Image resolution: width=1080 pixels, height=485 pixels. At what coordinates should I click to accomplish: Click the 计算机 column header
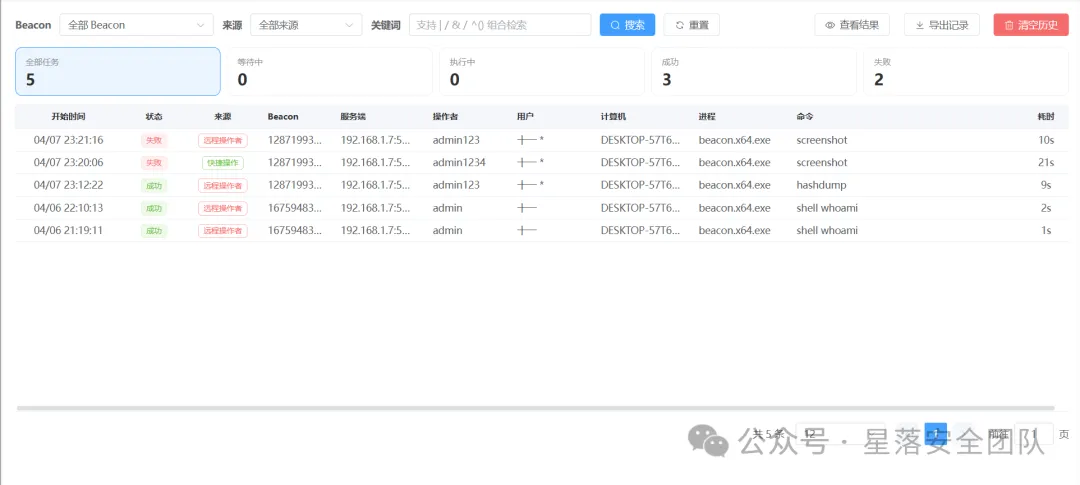pos(614,116)
